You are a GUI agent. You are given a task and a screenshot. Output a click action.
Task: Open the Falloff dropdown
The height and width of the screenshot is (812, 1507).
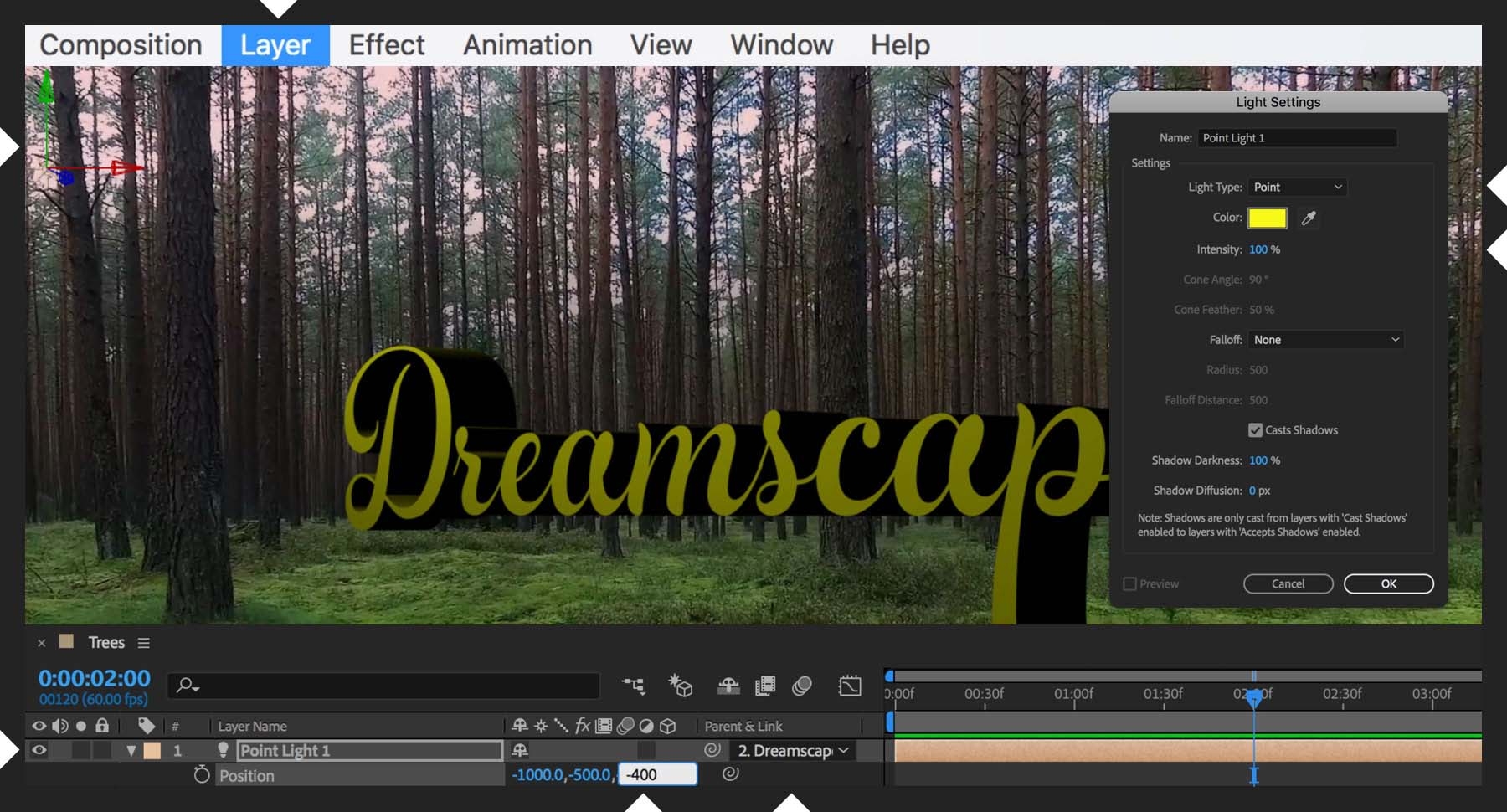[1324, 339]
